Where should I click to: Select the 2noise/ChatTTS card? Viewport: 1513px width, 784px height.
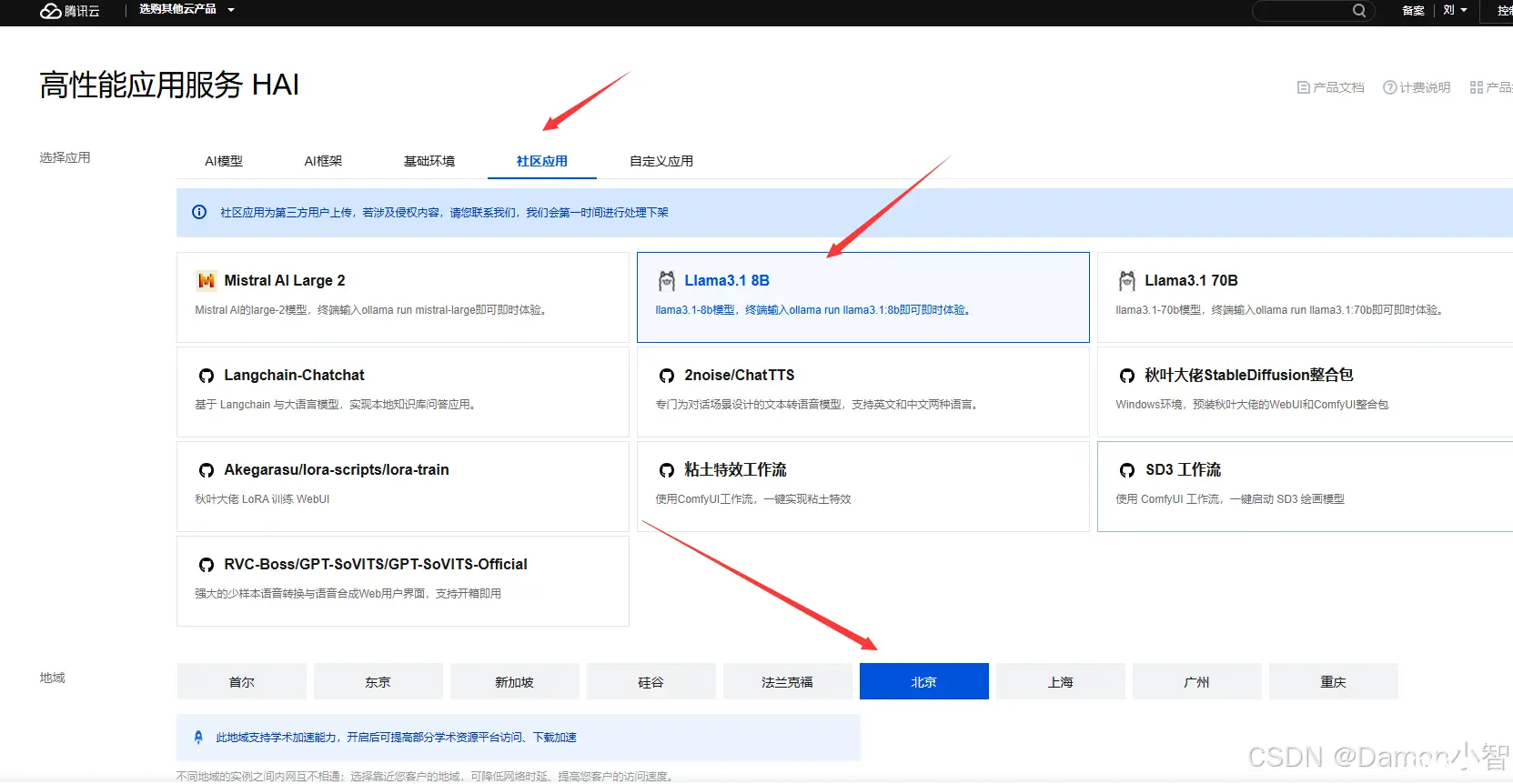coord(863,392)
